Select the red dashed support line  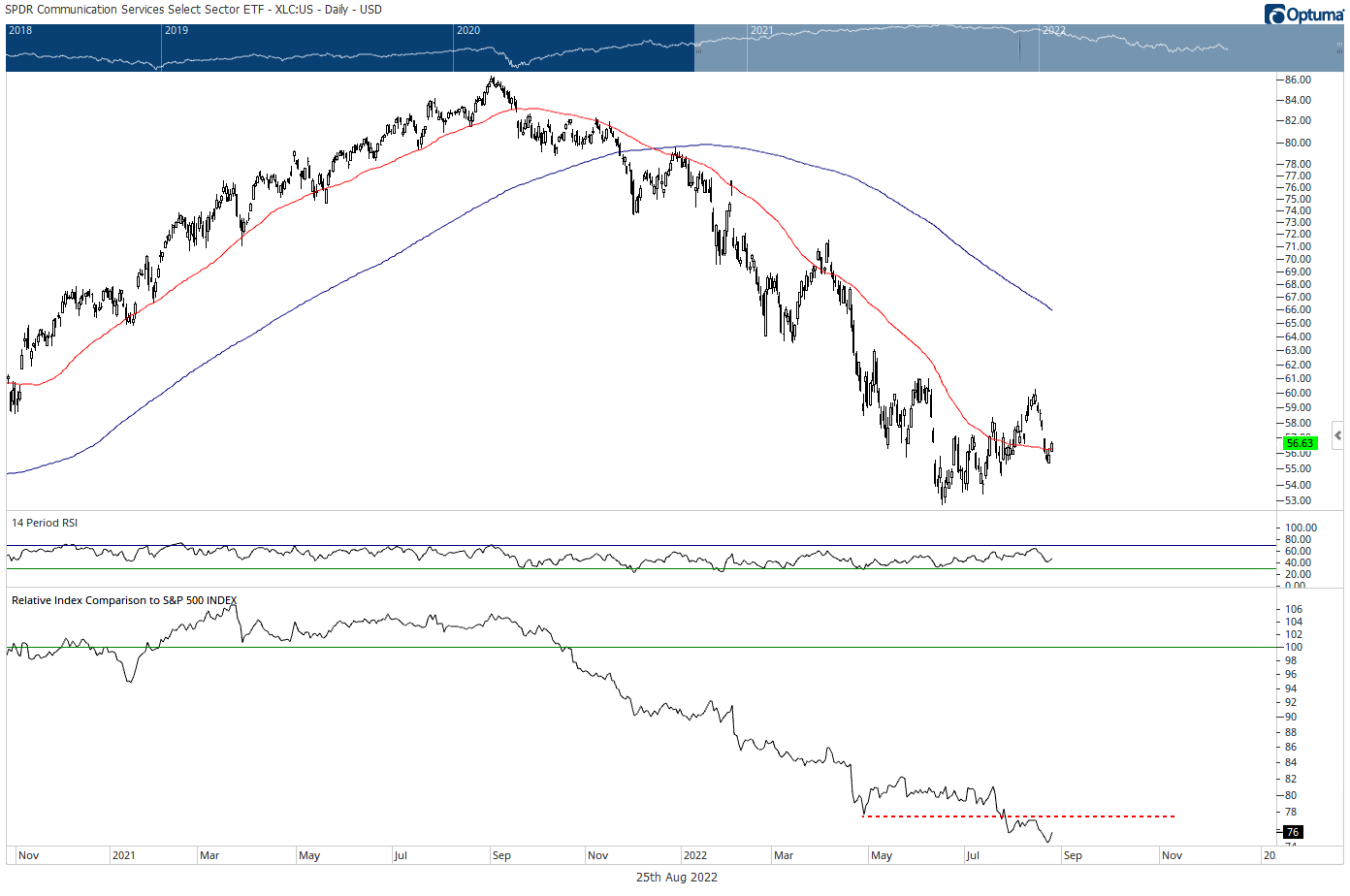1018,816
